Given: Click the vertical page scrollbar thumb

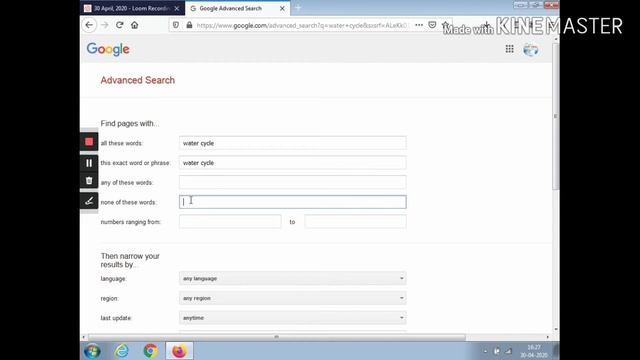Looking at the screenshot, I should point(556,116).
